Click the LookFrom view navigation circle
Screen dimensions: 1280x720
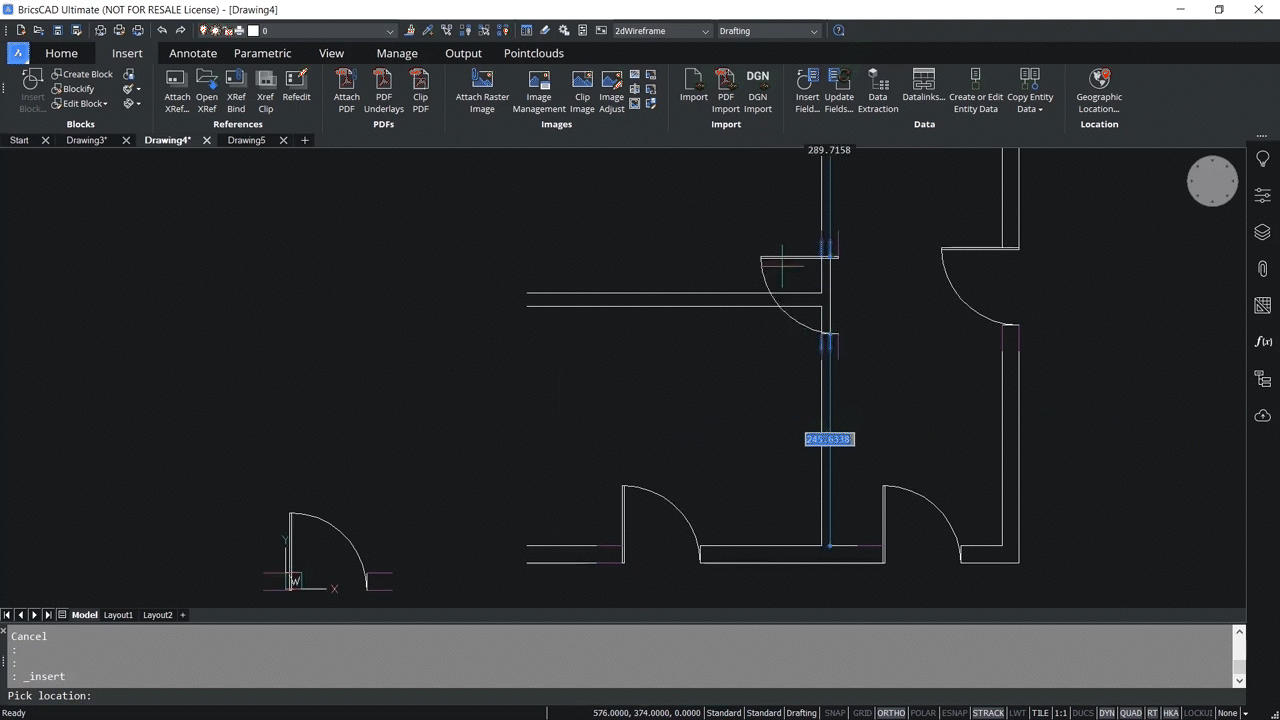[x=1212, y=181]
